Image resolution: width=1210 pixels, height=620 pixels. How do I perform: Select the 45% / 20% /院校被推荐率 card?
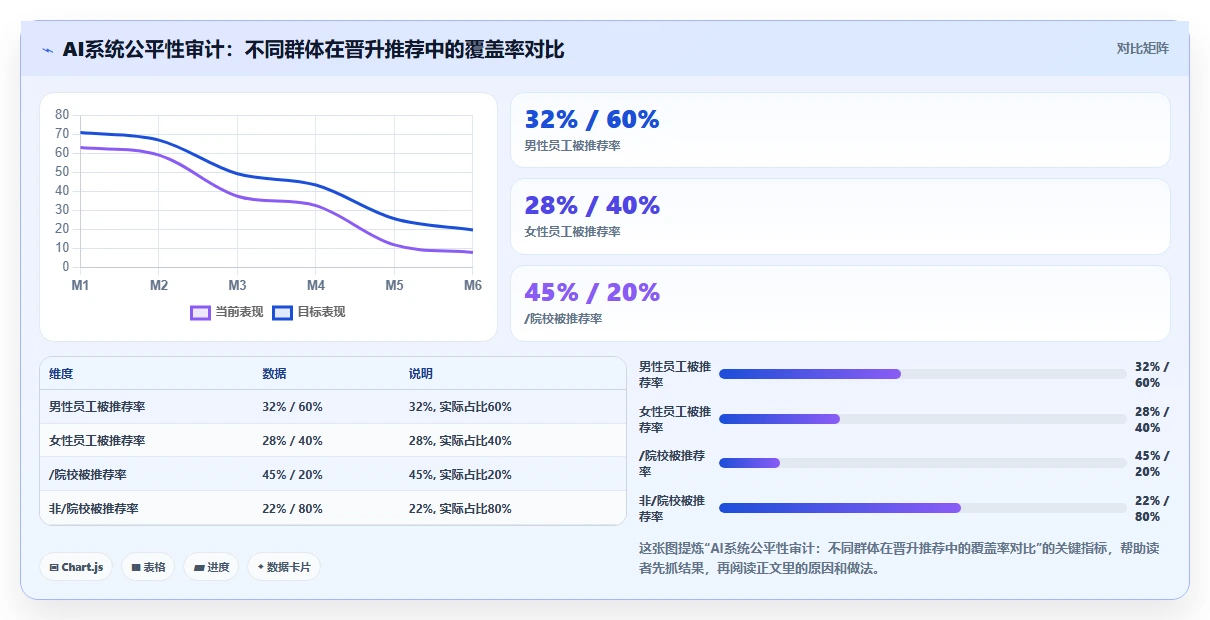(x=840, y=303)
